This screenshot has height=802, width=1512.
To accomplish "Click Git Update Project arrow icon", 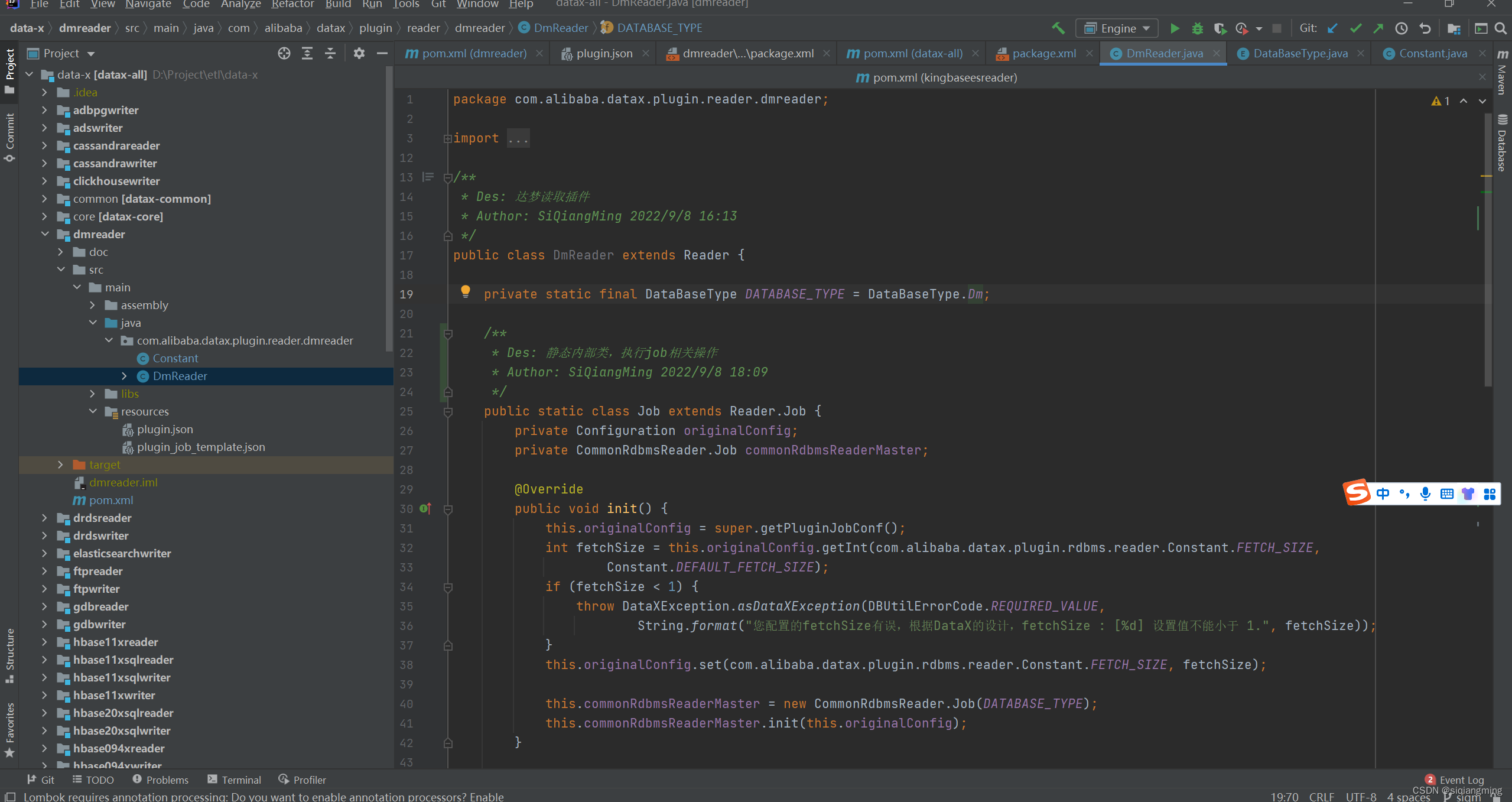I will point(1332,28).
